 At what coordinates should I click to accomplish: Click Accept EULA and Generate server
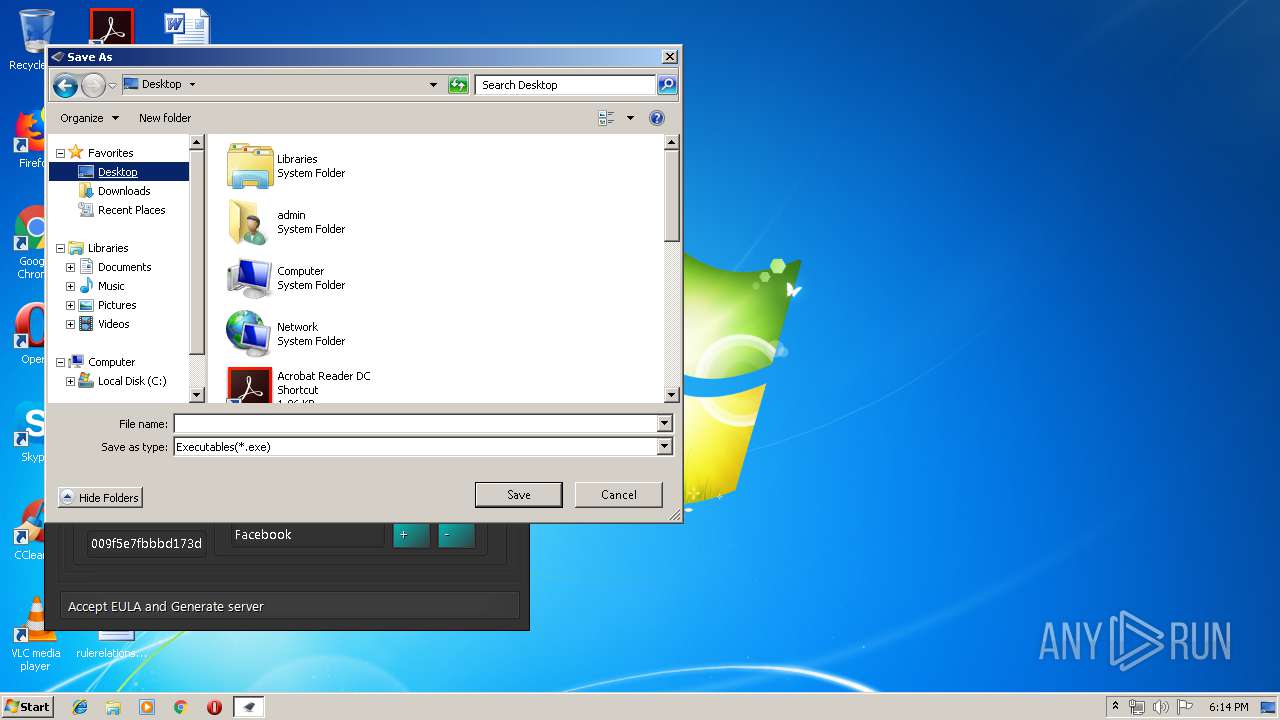click(x=290, y=606)
